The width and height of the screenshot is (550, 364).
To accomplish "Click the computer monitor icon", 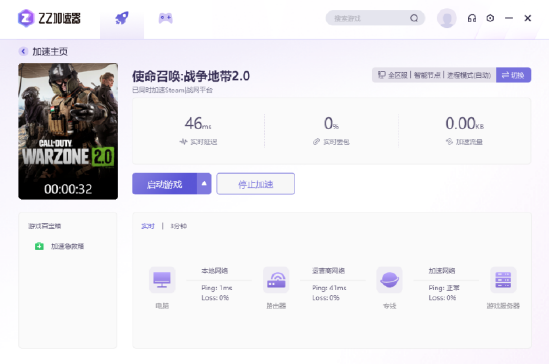I will pos(162,280).
